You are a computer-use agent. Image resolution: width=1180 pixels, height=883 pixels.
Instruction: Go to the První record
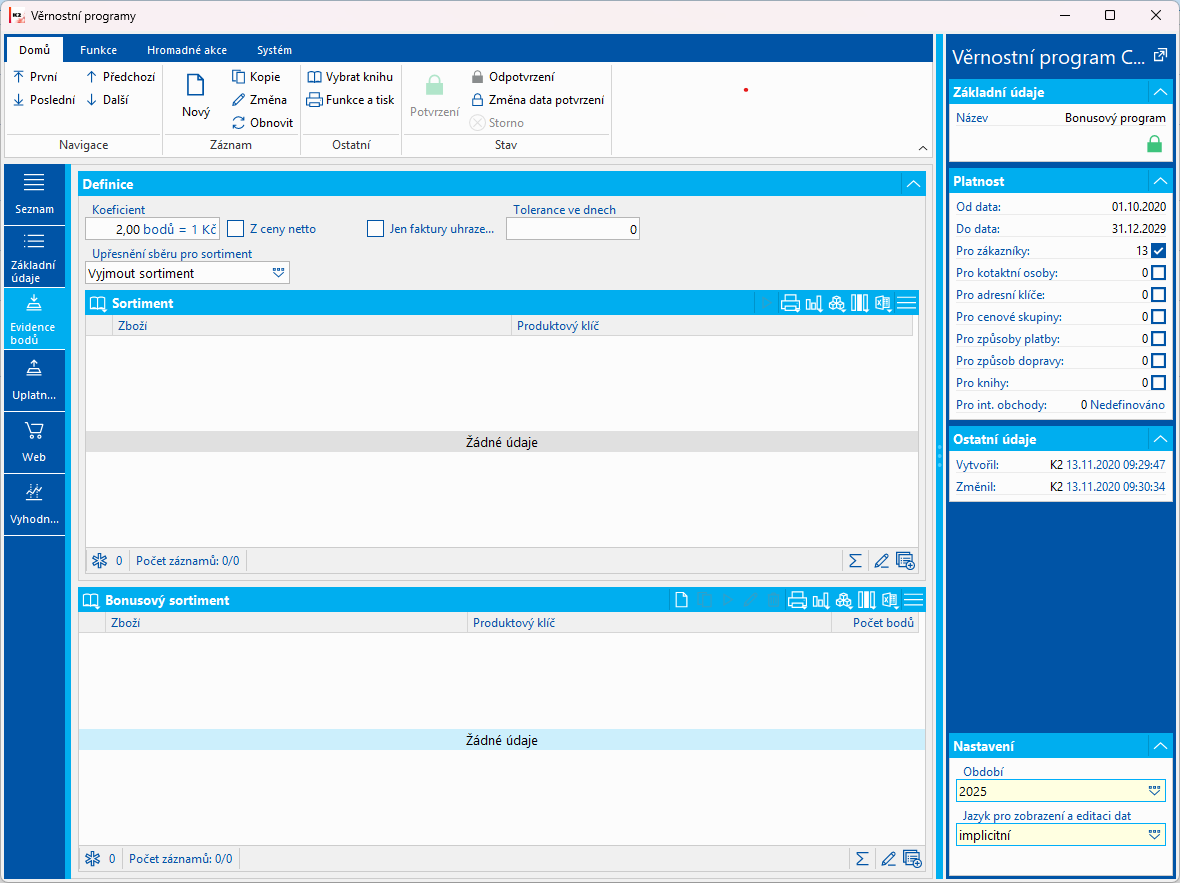(x=35, y=77)
